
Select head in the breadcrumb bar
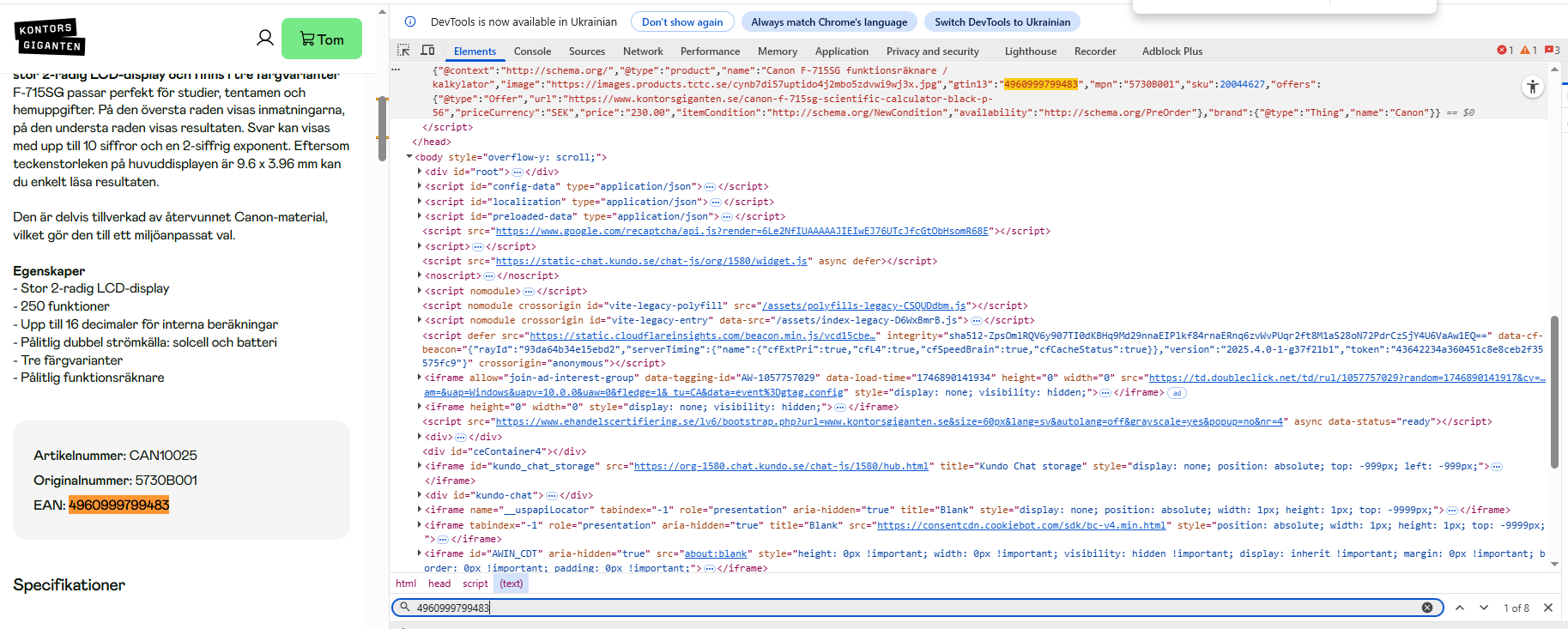click(439, 584)
